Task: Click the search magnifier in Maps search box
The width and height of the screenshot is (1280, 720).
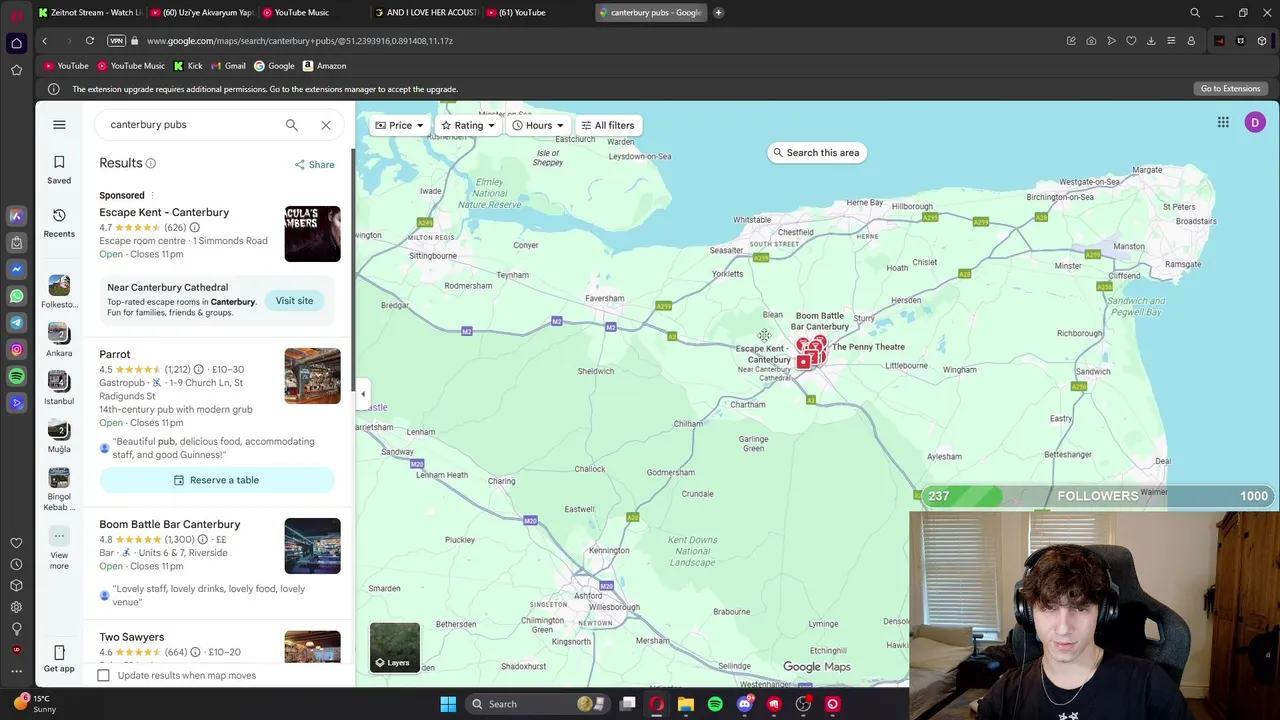Action: [x=291, y=125]
